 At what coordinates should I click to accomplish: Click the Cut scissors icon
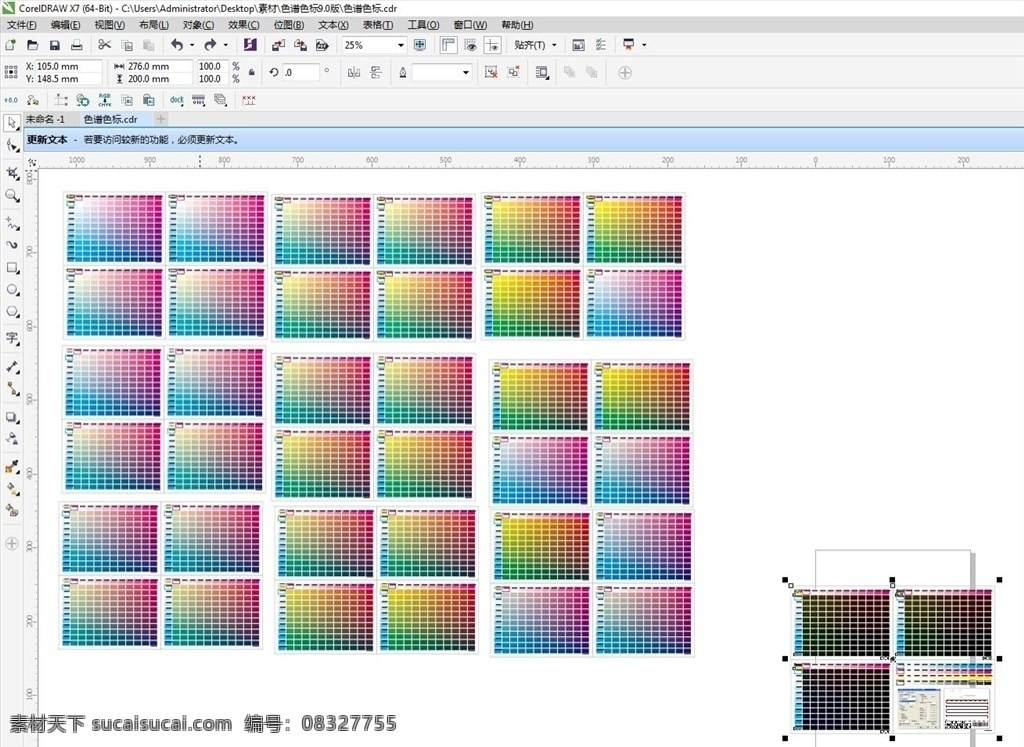(x=104, y=45)
